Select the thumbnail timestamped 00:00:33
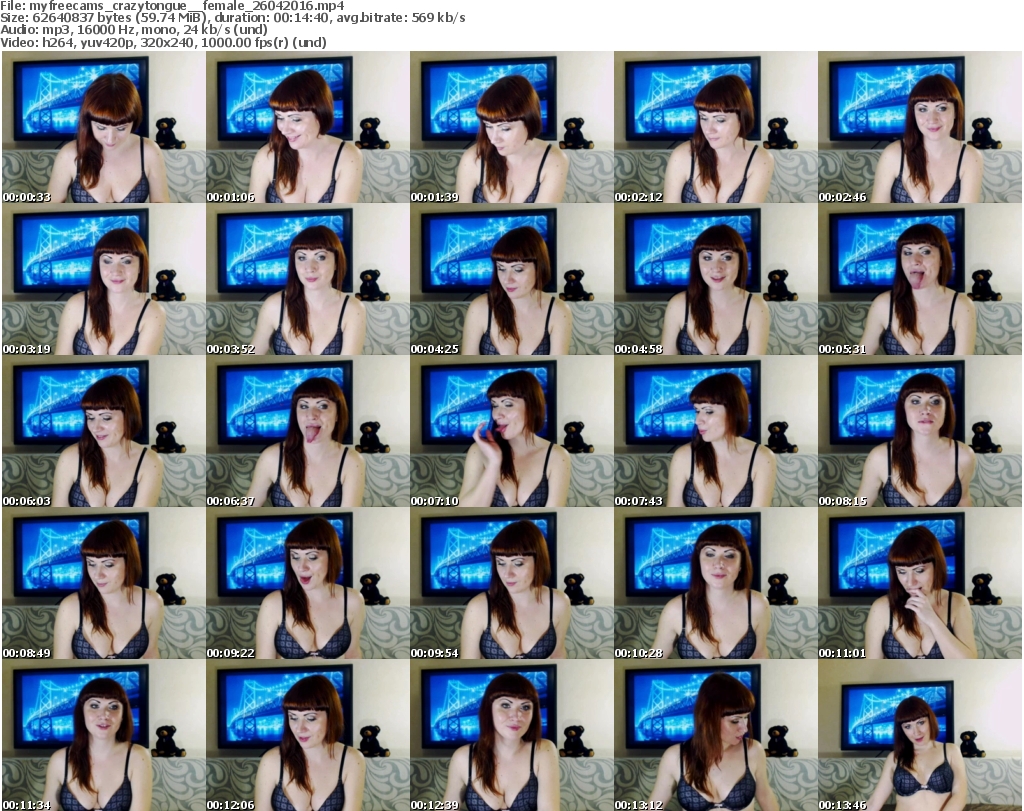This screenshot has height=811, width=1024. 103,127
